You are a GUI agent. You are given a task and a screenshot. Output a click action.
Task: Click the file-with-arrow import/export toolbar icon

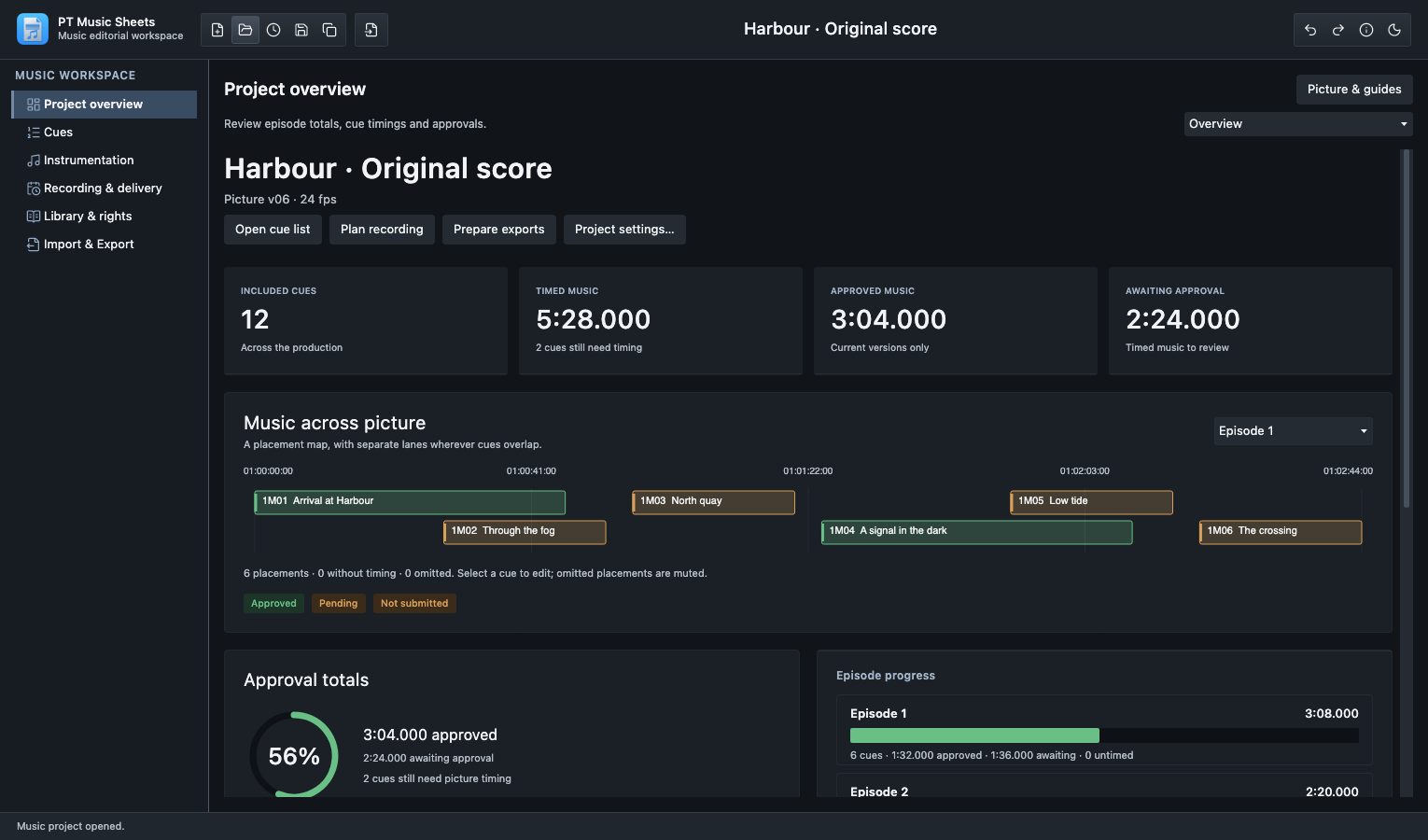pos(371,30)
